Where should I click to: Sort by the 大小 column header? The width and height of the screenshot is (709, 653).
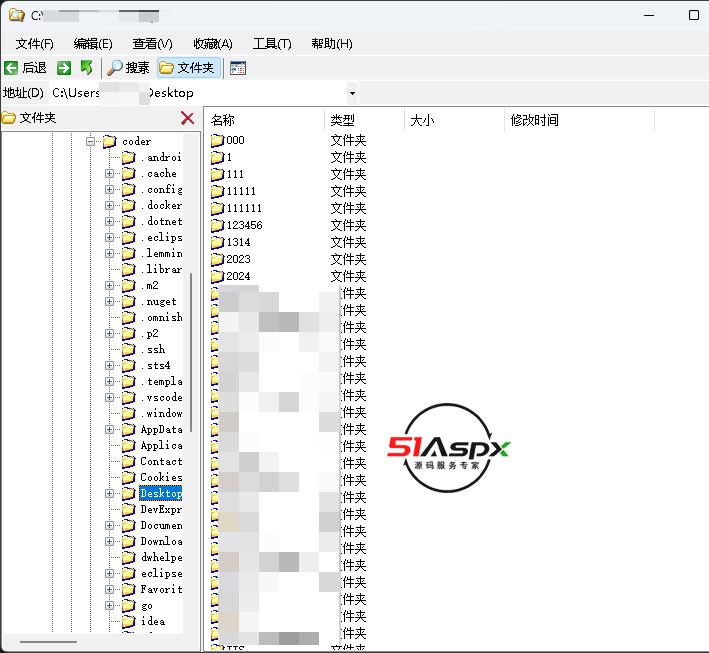click(x=454, y=120)
